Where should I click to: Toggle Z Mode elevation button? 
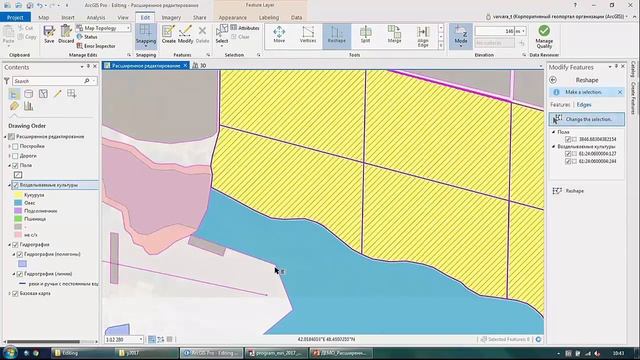tap(461, 36)
